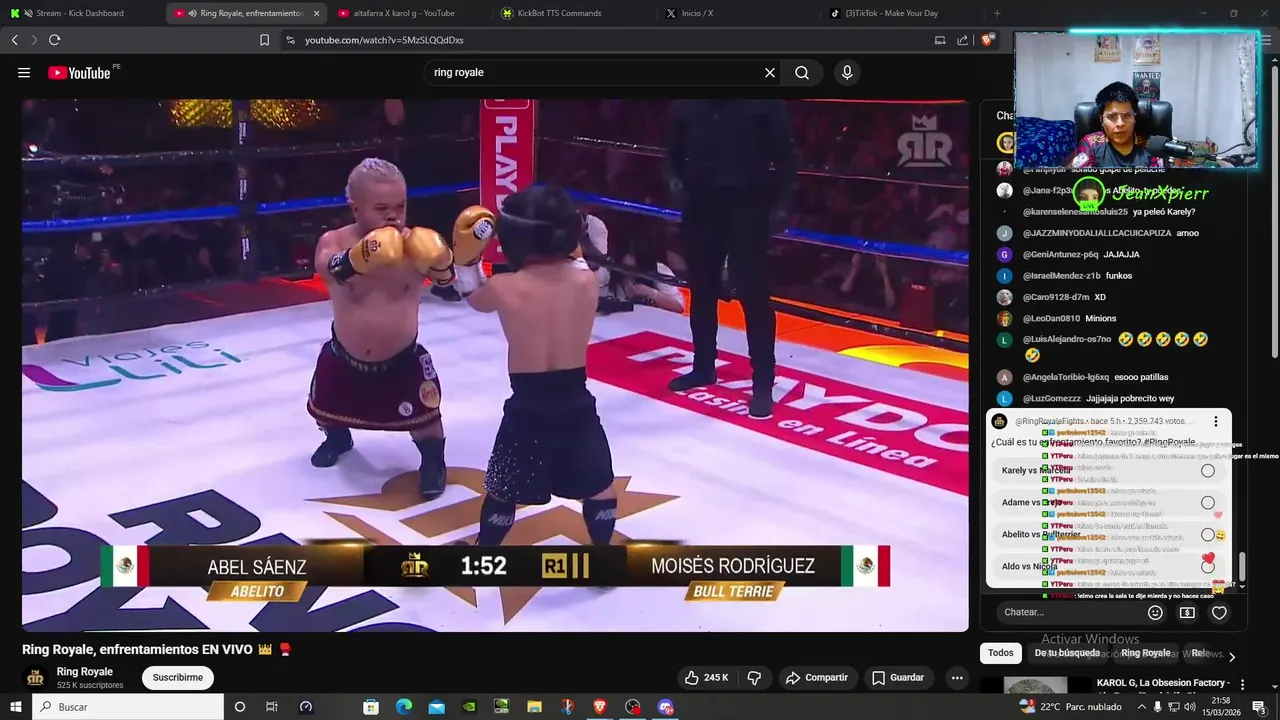
Task: Expand the hidden system tray icons
Action: pos(1142,707)
